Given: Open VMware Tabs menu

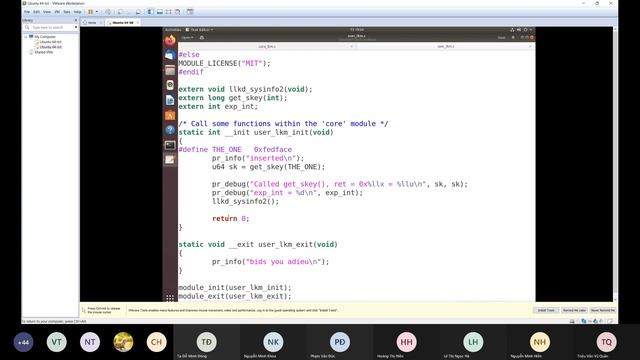Looking at the screenshot, I should (67, 12).
